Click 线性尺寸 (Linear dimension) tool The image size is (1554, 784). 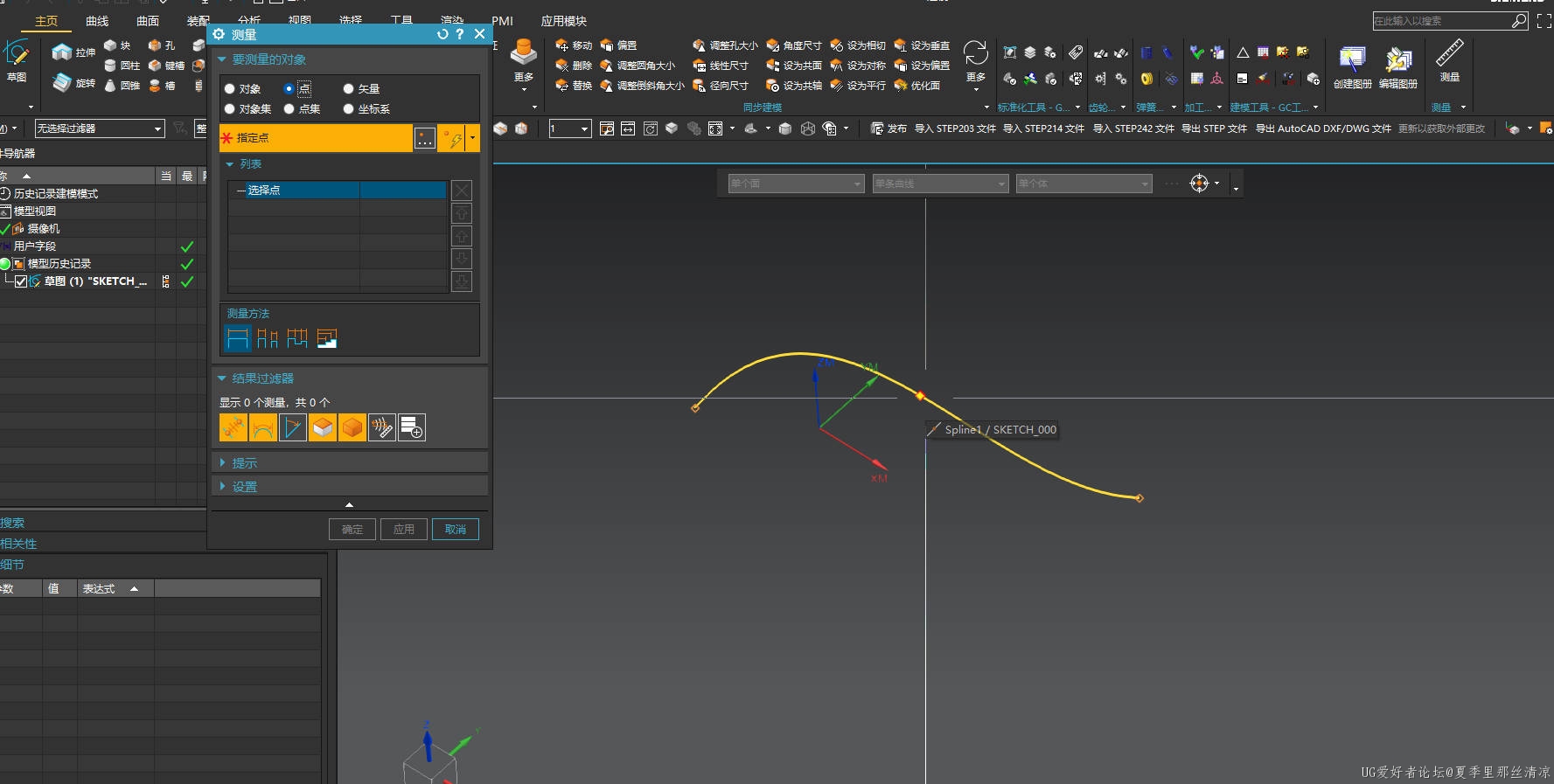pos(721,66)
